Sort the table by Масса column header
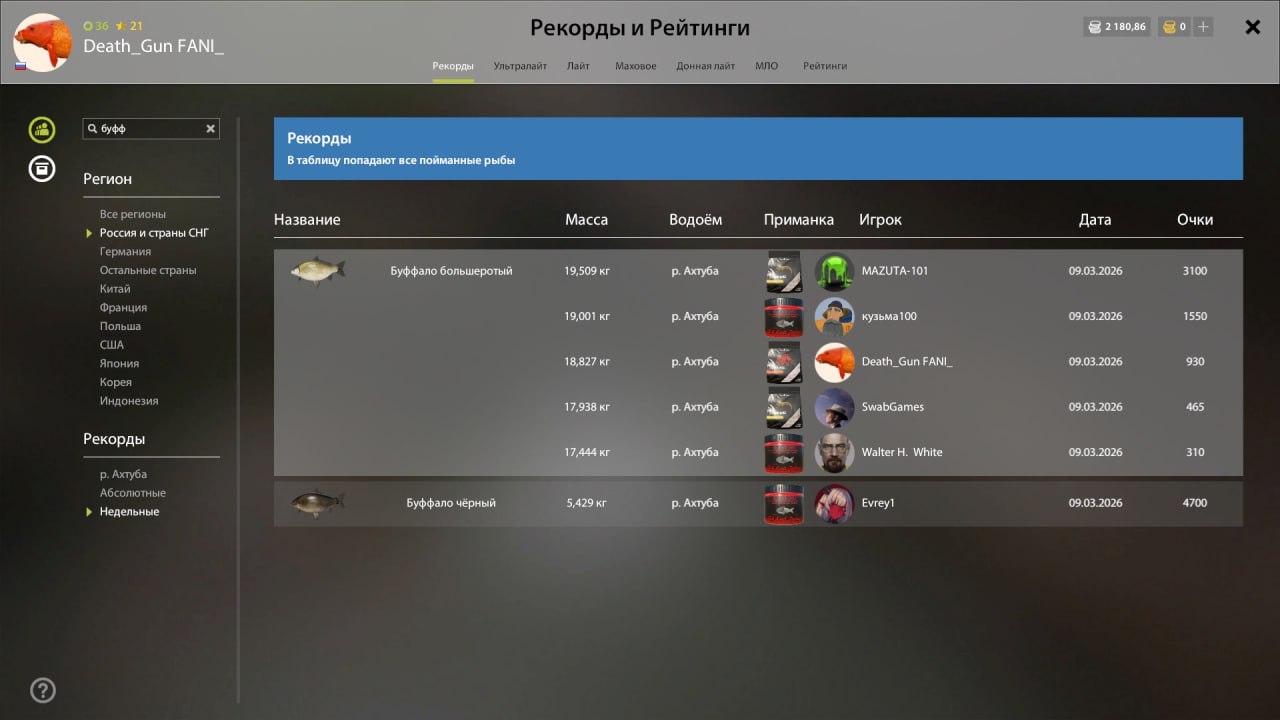 point(586,220)
